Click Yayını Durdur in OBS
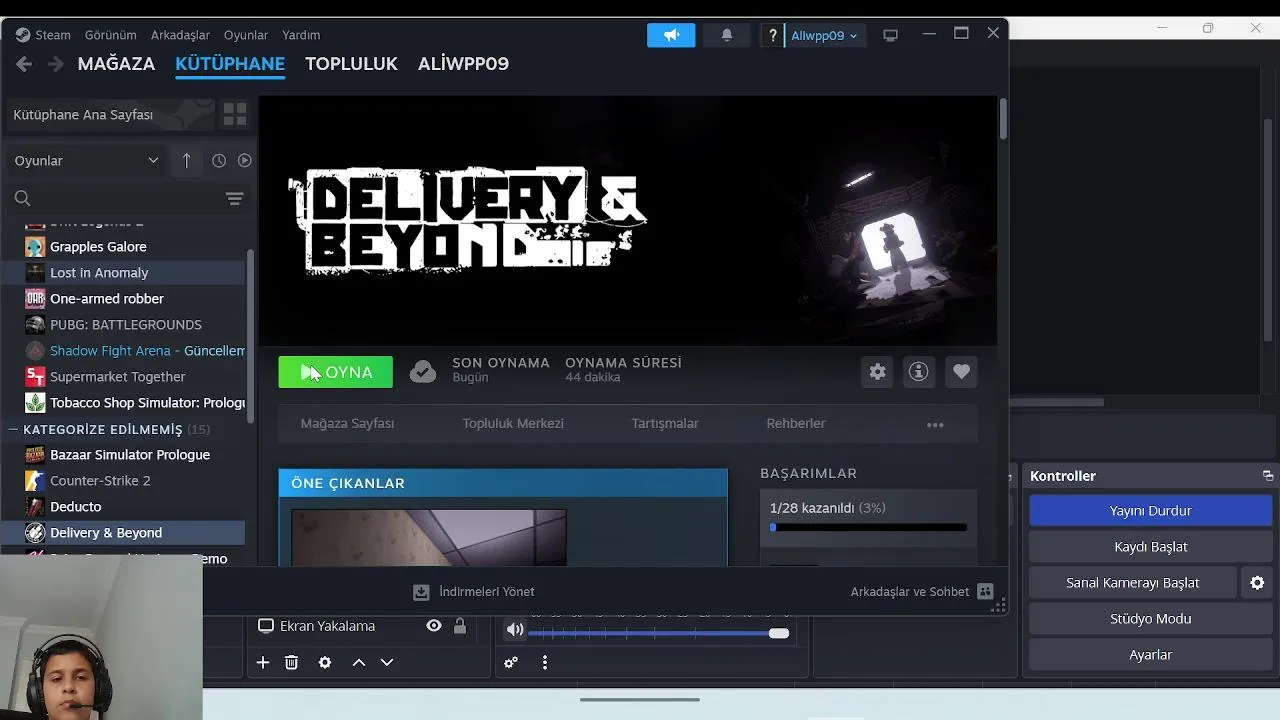The height and width of the screenshot is (720, 1280). click(1150, 510)
